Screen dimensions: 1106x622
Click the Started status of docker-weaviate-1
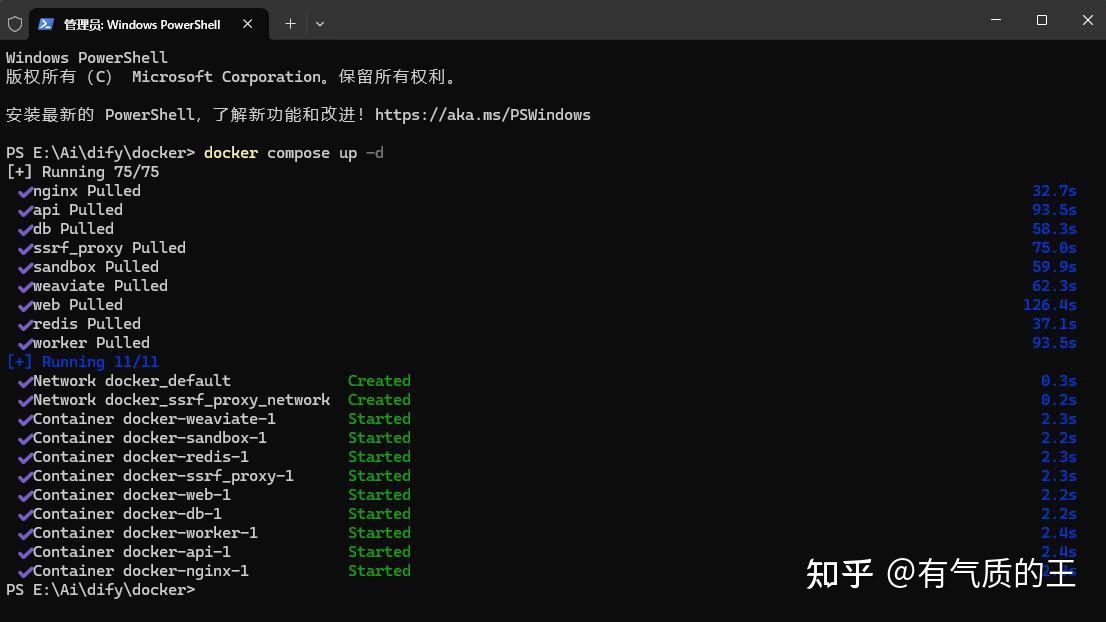(379, 419)
